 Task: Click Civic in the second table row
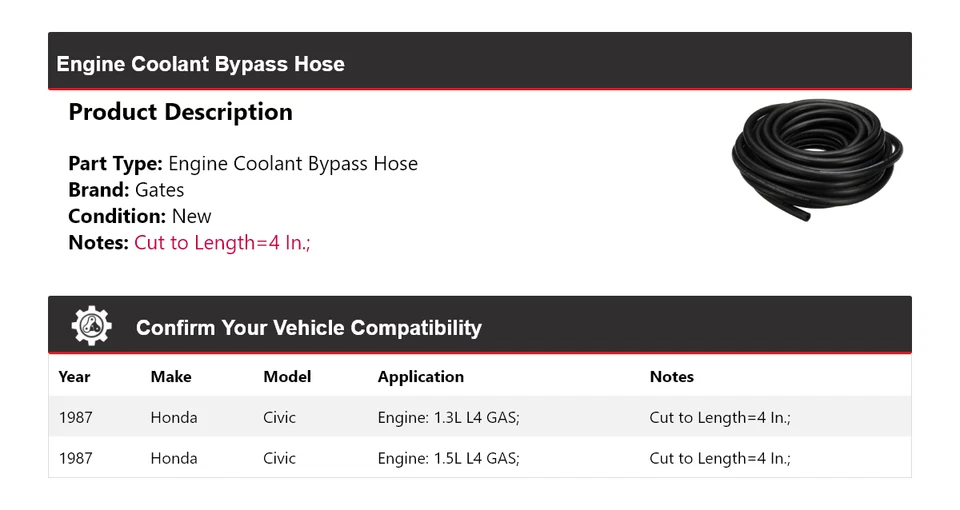[x=279, y=458]
